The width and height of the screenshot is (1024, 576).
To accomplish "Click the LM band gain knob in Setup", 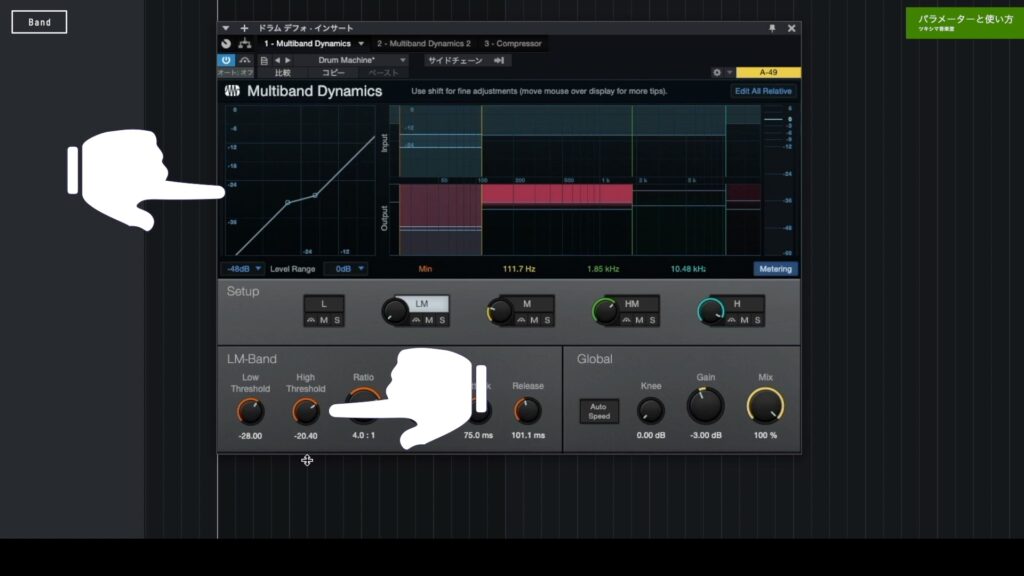I will pos(395,312).
